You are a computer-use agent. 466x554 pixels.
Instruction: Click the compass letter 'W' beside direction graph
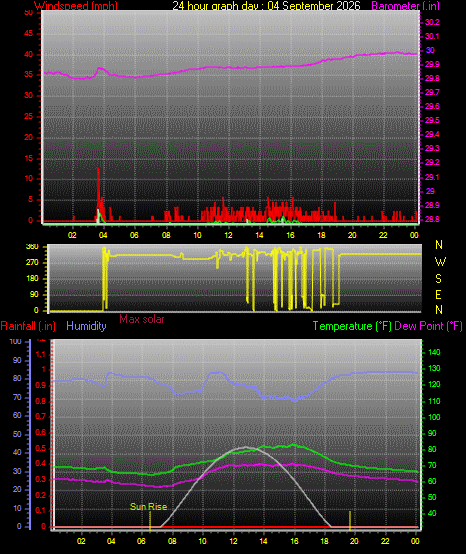click(440, 262)
